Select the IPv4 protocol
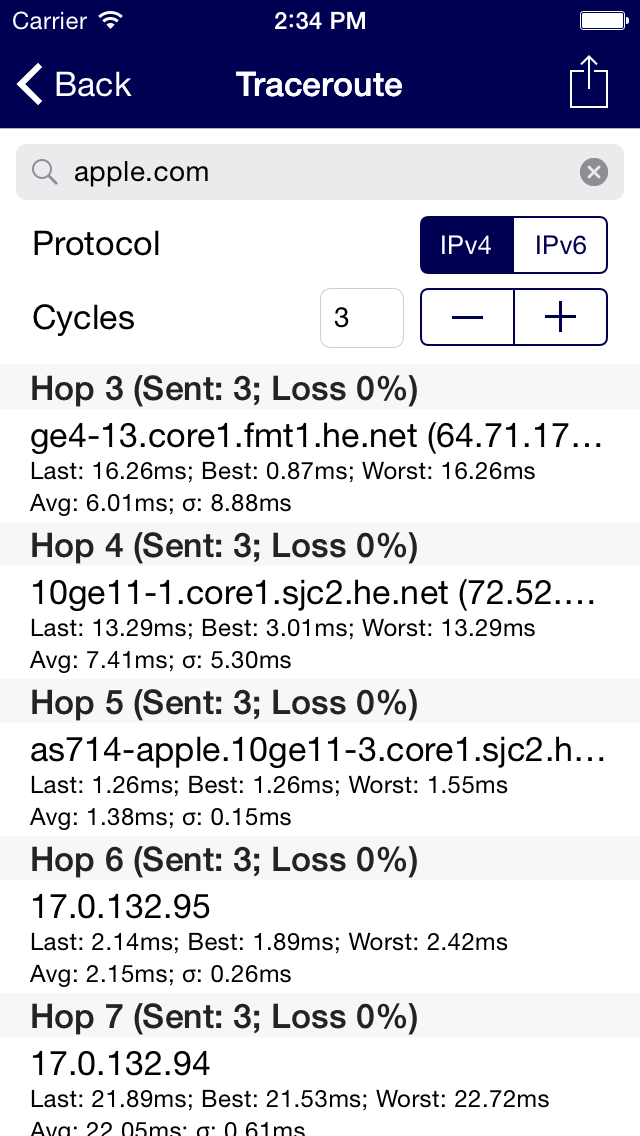640x1136 pixels. click(x=466, y=245)
